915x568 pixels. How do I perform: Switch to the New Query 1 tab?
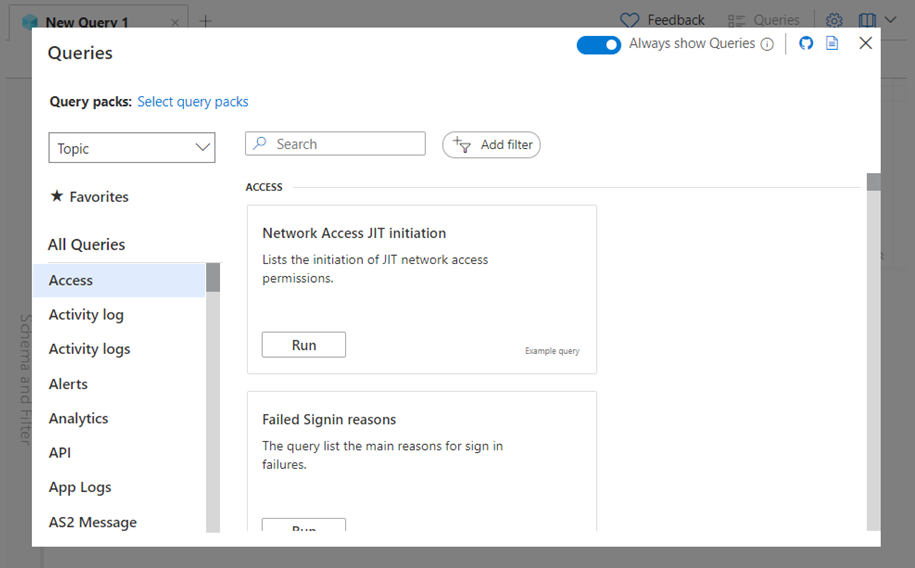[87, 22]
